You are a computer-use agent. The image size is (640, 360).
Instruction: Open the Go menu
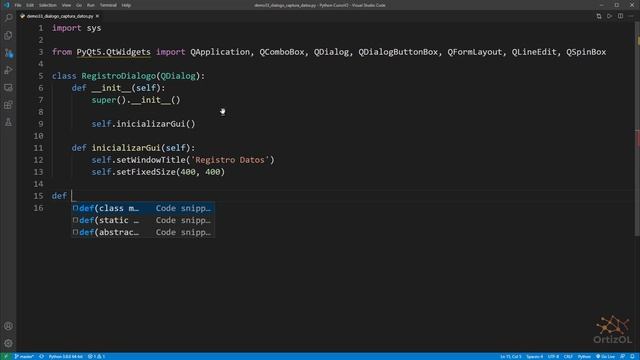[79, 5]
